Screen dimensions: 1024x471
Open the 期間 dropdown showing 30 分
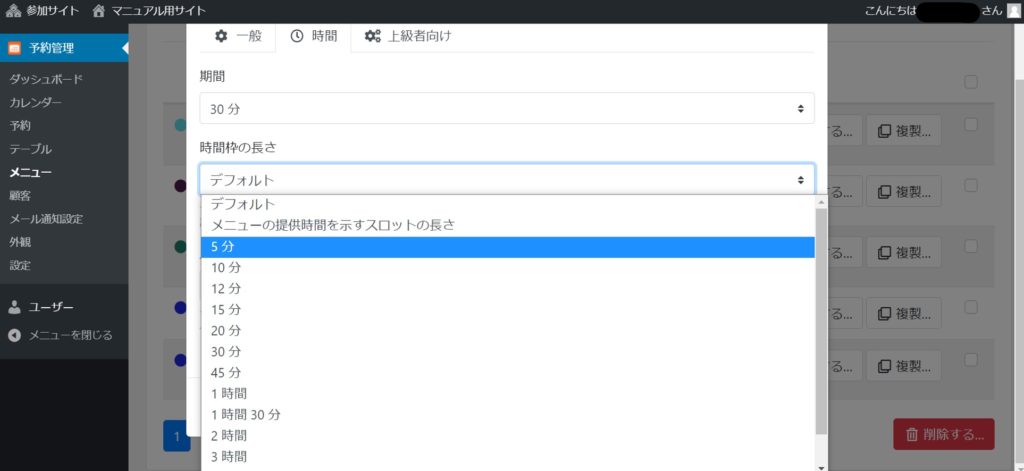(507, 108)
